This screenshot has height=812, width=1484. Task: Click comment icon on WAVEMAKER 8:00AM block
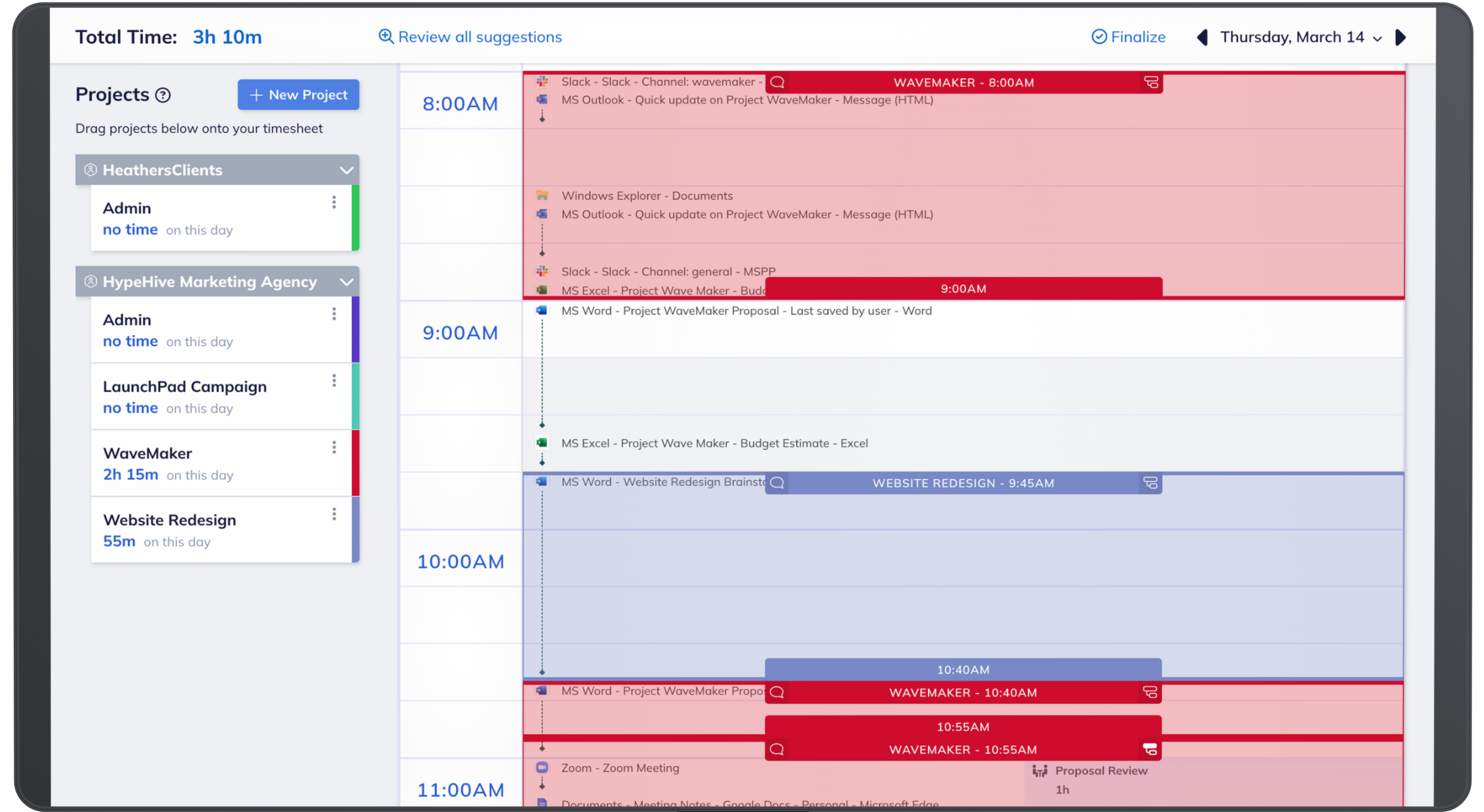pyautogui.click(x=777, y=82)
